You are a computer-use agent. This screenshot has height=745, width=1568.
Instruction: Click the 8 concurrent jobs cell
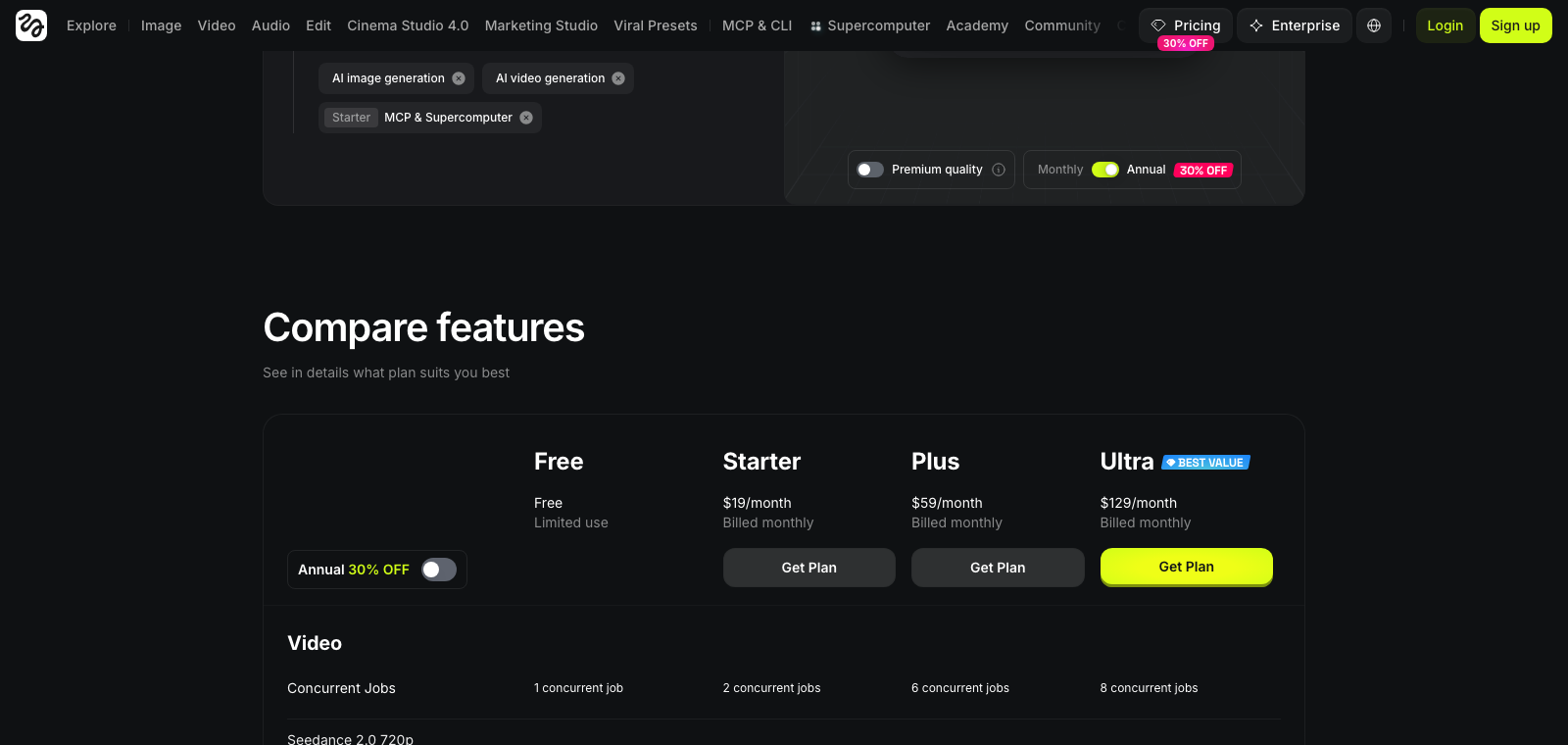1149,688
